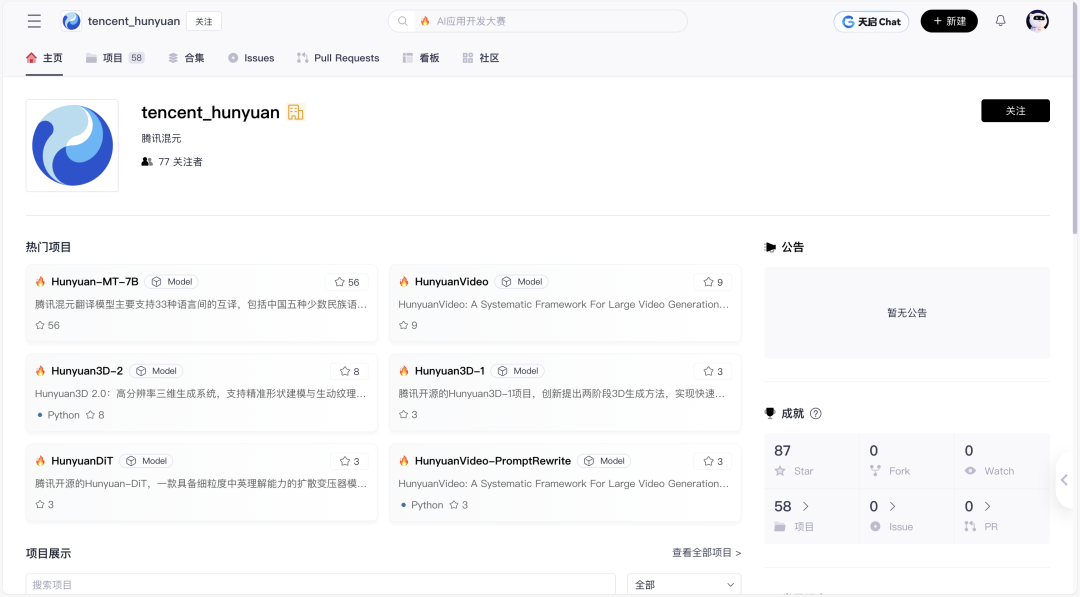Open the HunyuanVideo project title

[451, 282]
